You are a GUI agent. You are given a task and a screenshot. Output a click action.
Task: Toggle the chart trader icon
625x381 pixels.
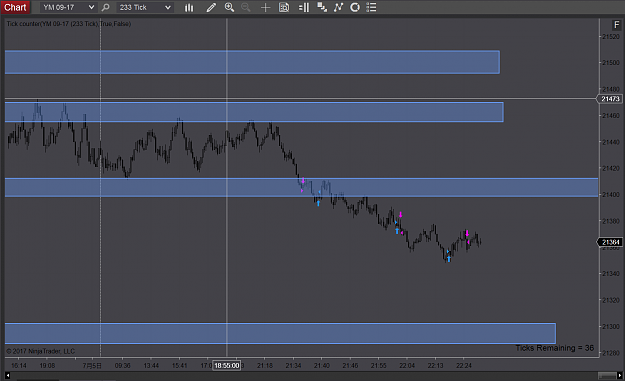click(x=304, y=7)
